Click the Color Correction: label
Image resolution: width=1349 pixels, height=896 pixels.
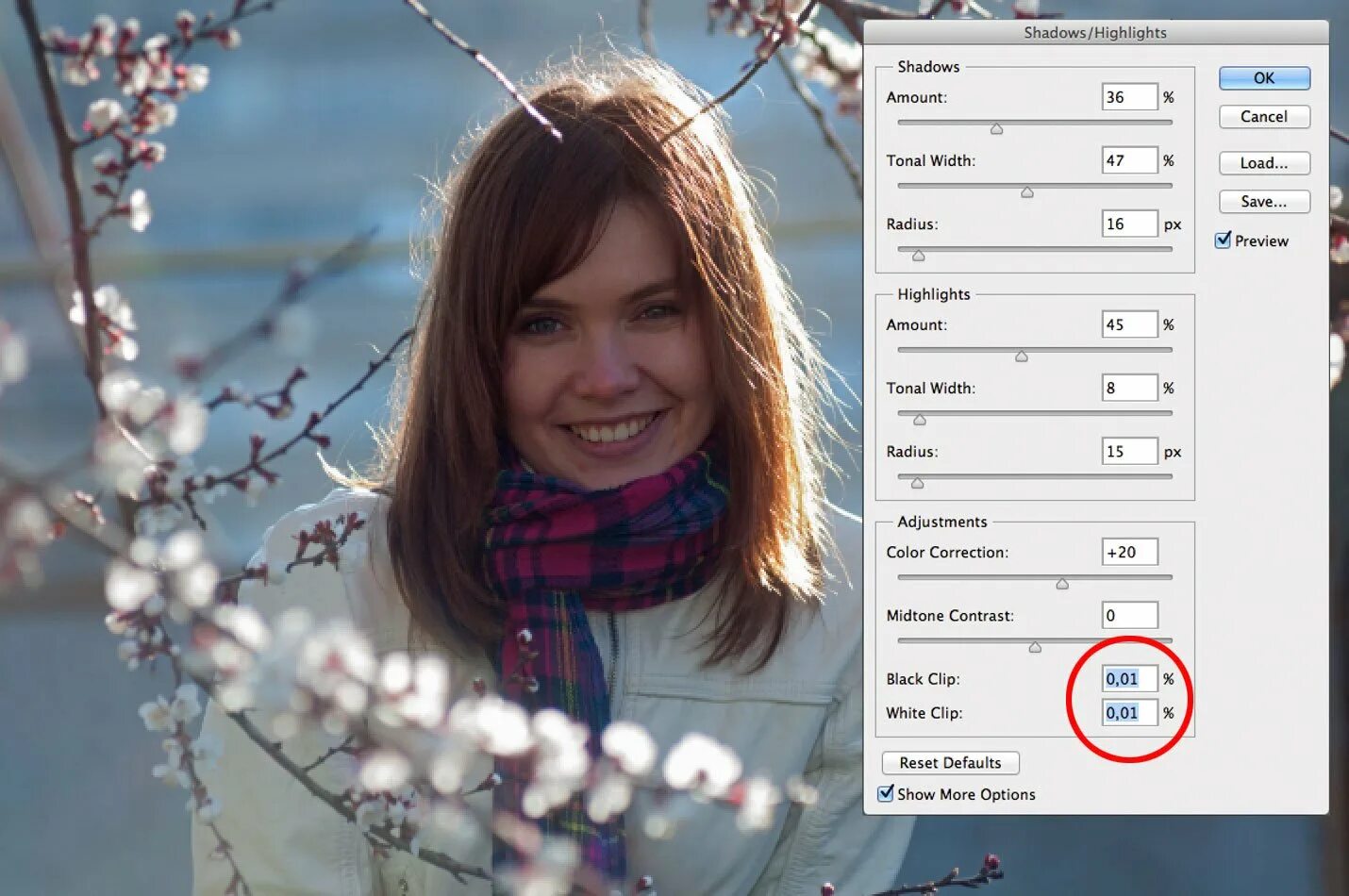(x=947, y=553)
